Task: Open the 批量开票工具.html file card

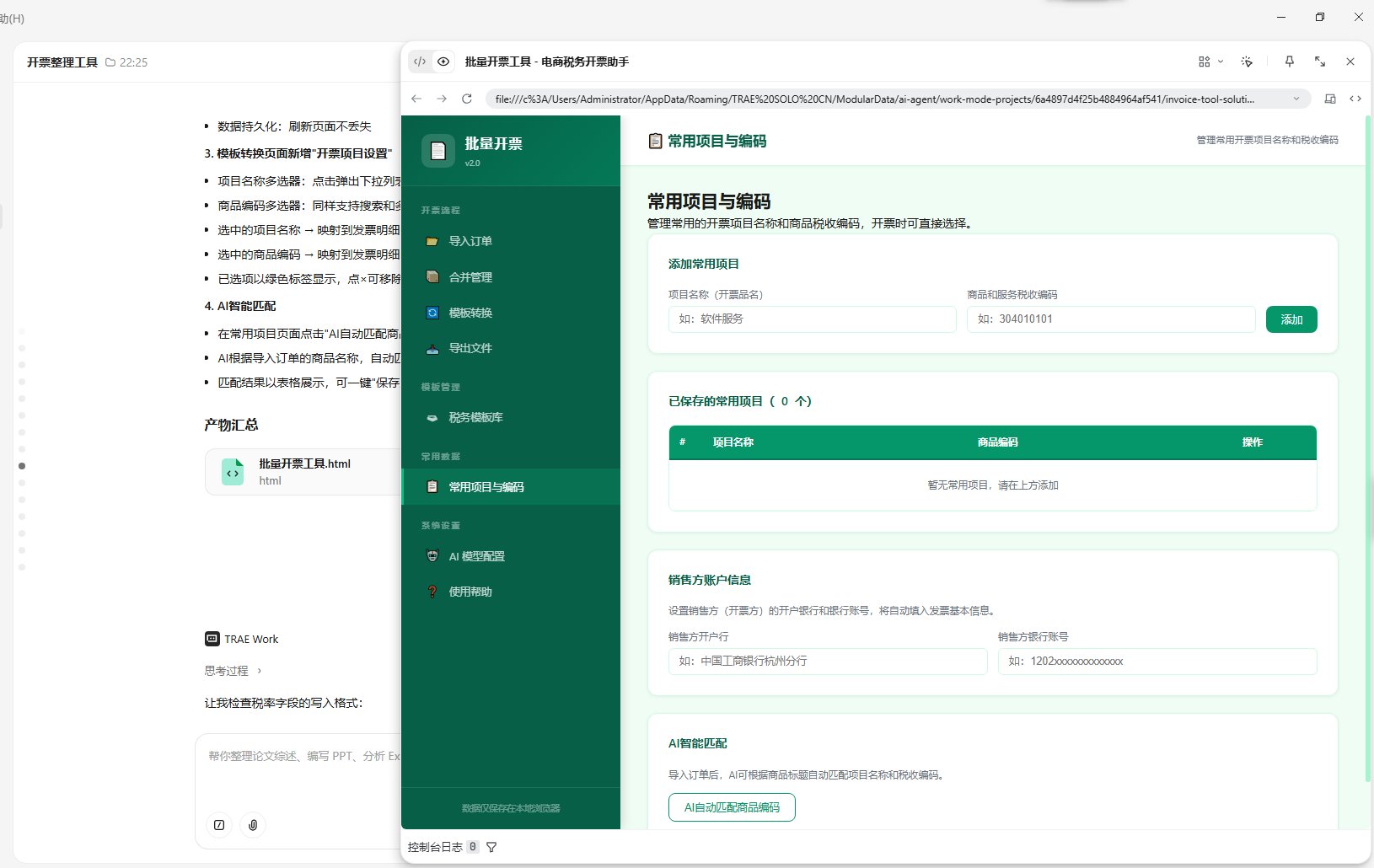Action: click(303, 472)
